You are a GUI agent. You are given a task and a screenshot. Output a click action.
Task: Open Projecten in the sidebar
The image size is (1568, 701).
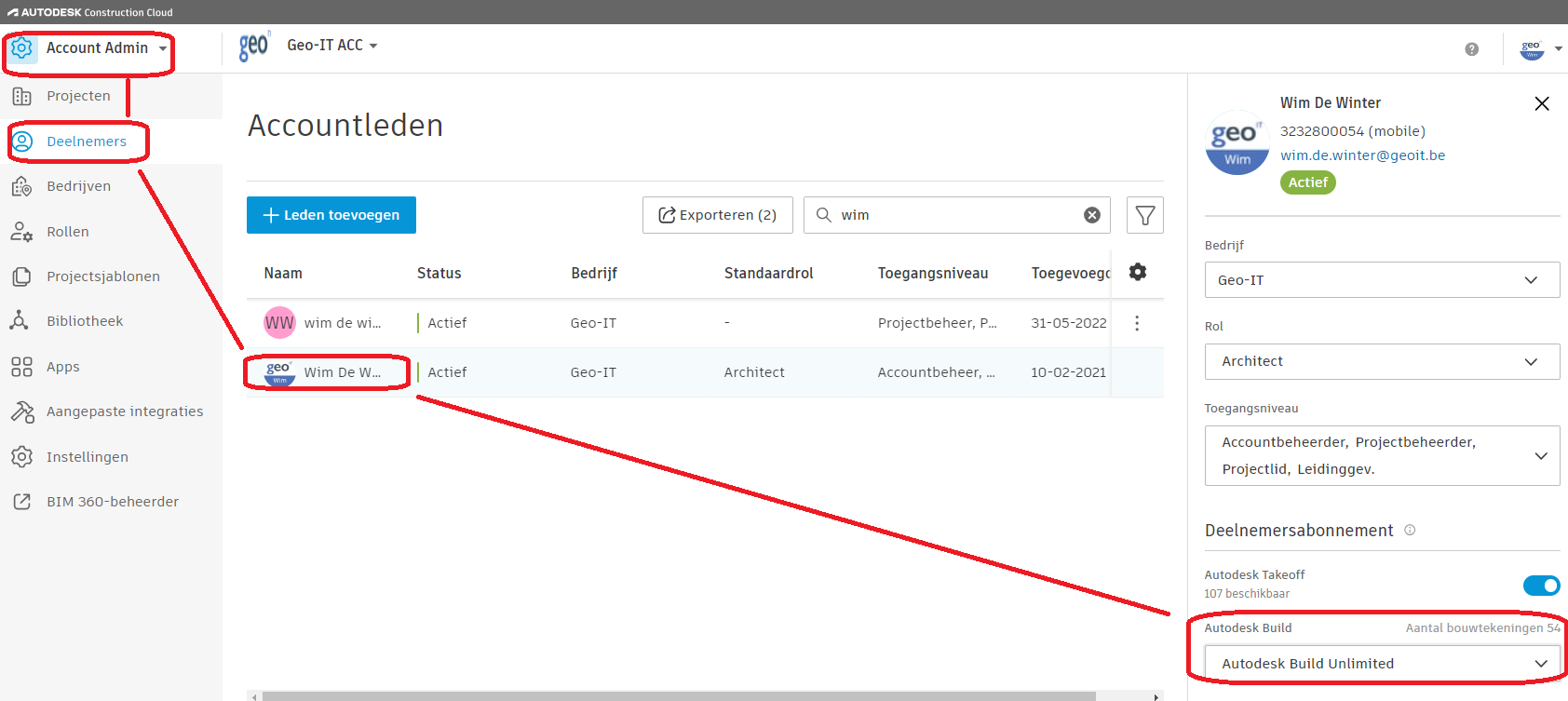[x=79, y=96]
